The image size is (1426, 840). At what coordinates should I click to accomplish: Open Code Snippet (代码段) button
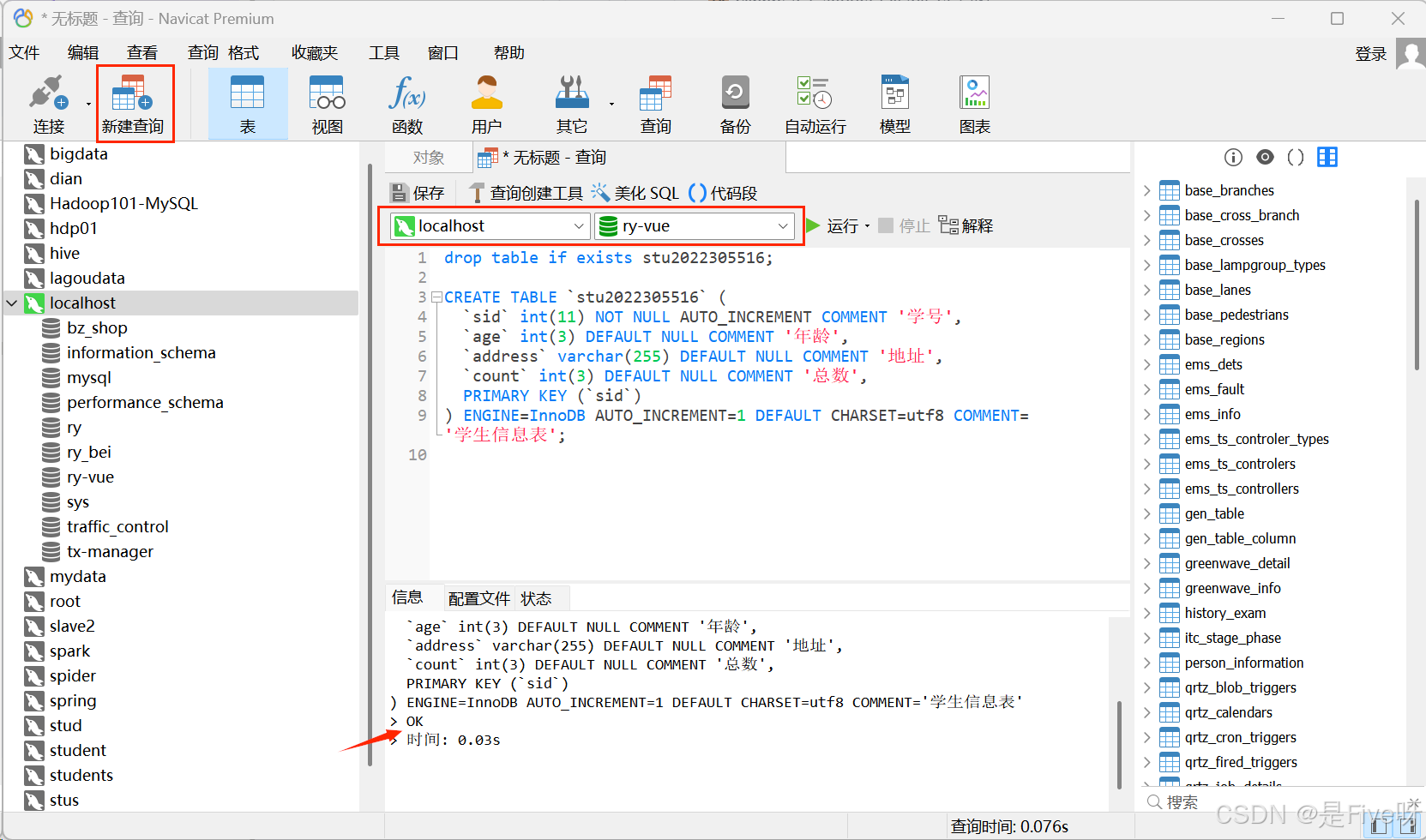click(x=723, y=193)
